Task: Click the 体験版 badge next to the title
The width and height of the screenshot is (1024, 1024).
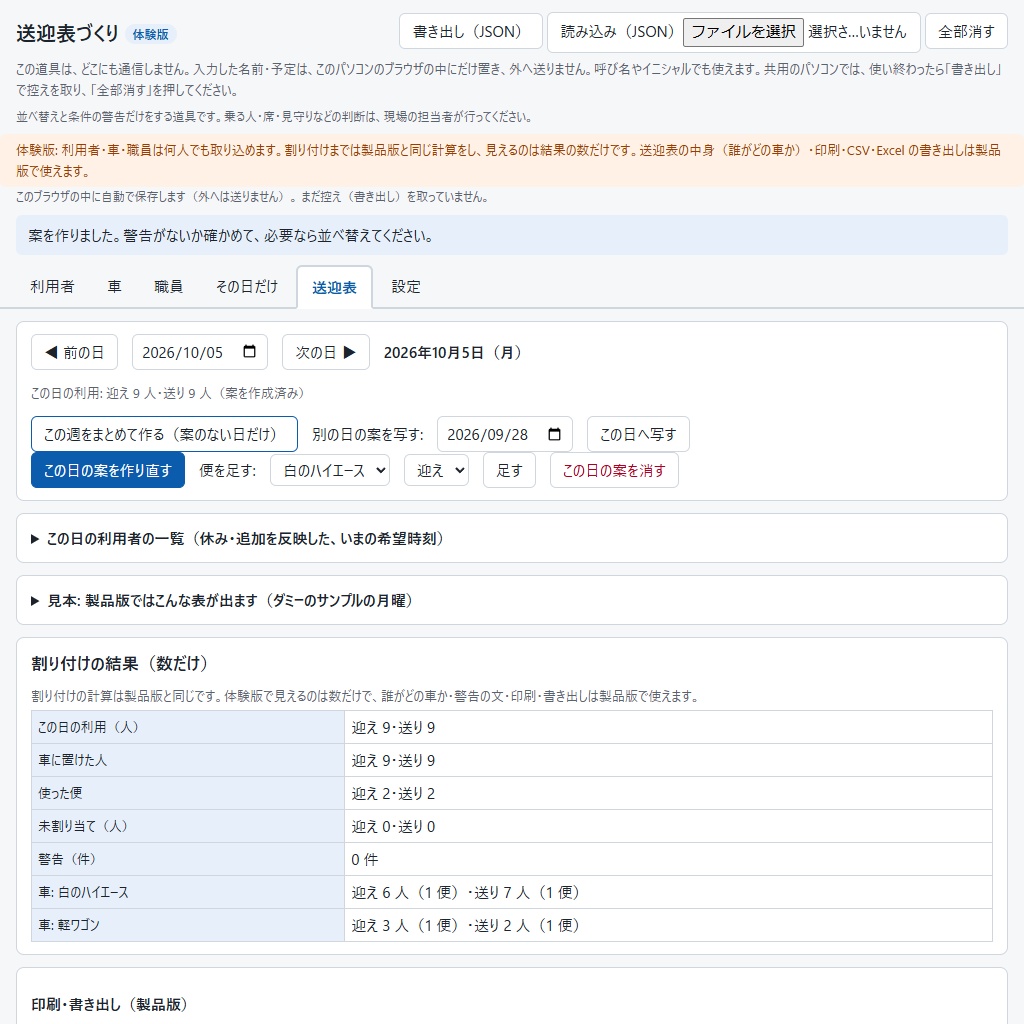Action: point(150,34)
